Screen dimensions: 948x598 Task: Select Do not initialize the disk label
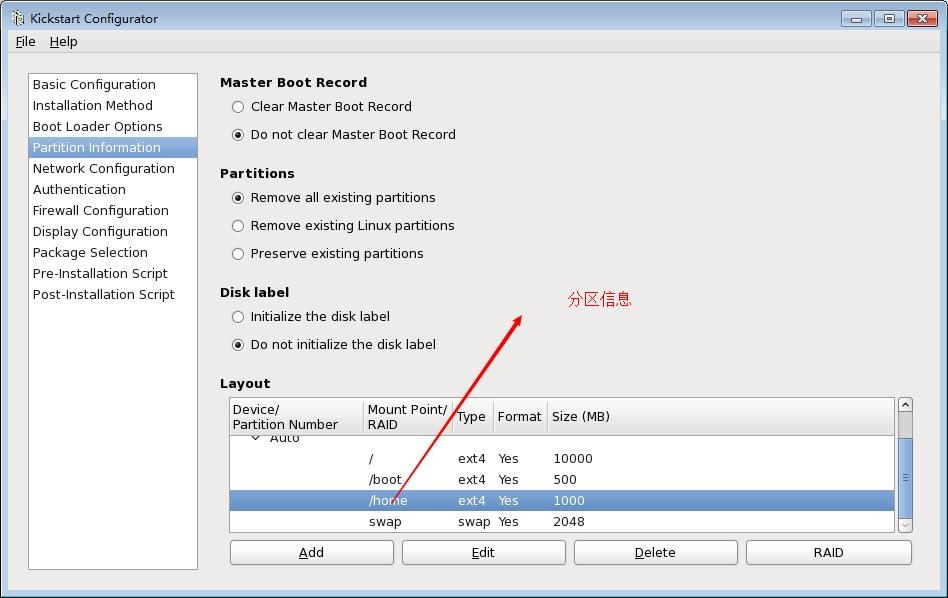click(x=238, y=345)
